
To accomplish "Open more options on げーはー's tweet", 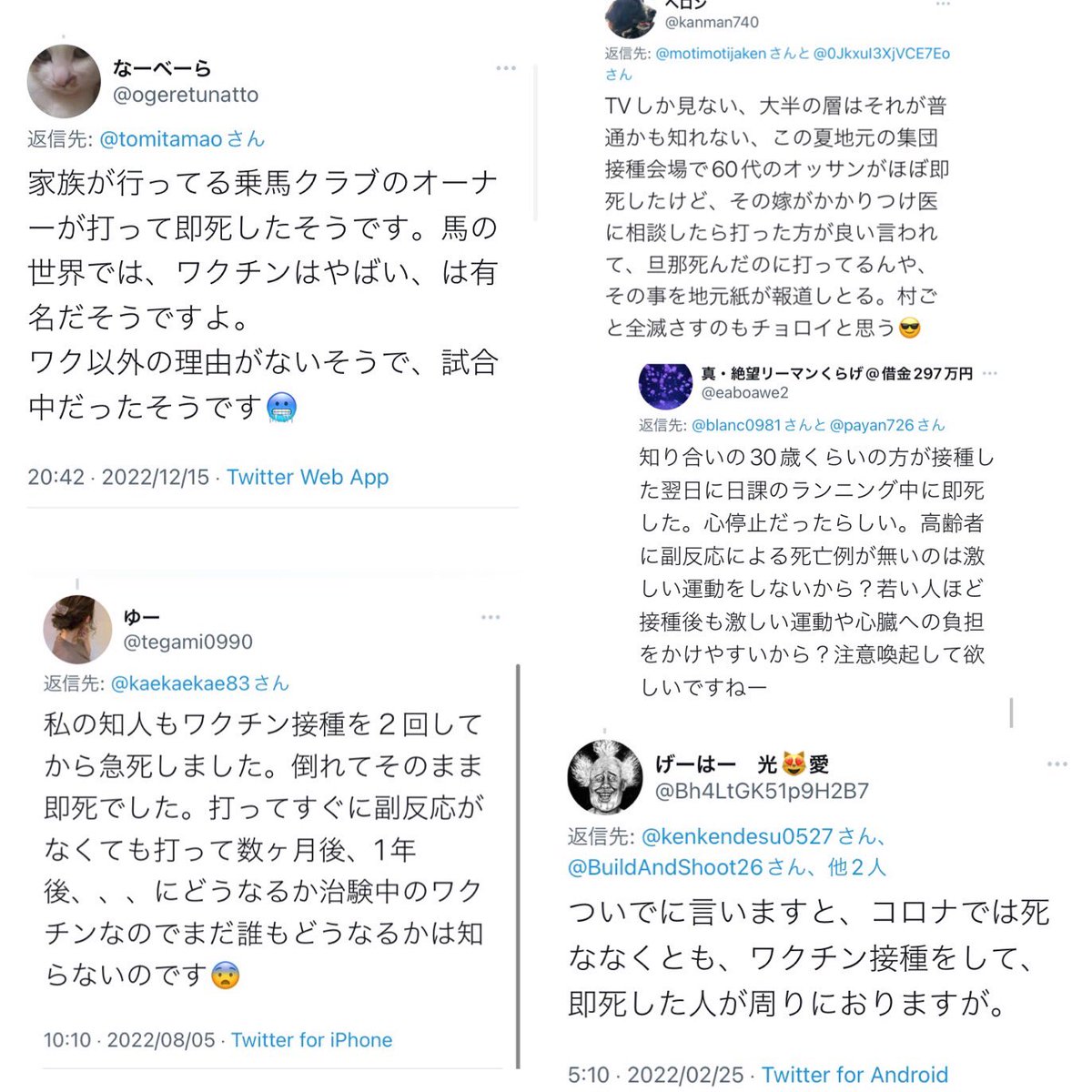I will point(1057,764).
